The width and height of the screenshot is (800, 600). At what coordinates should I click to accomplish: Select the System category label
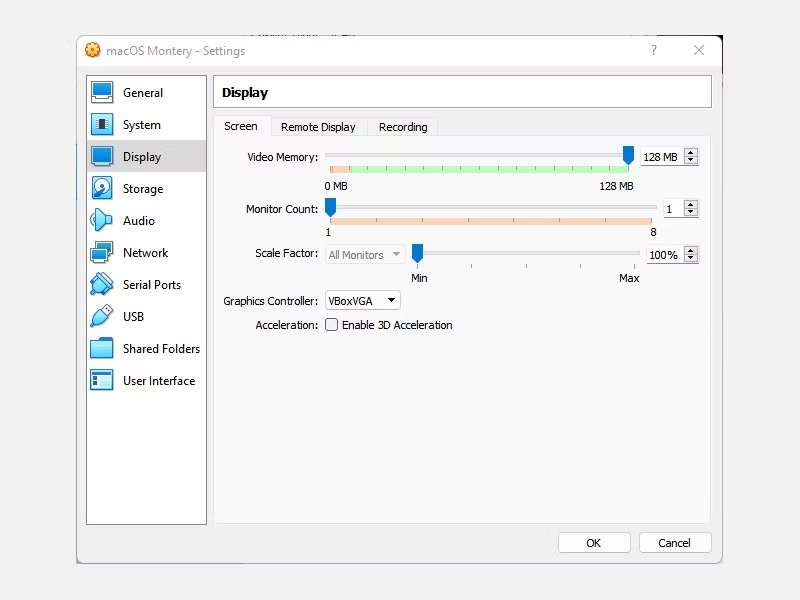[142, 125]
